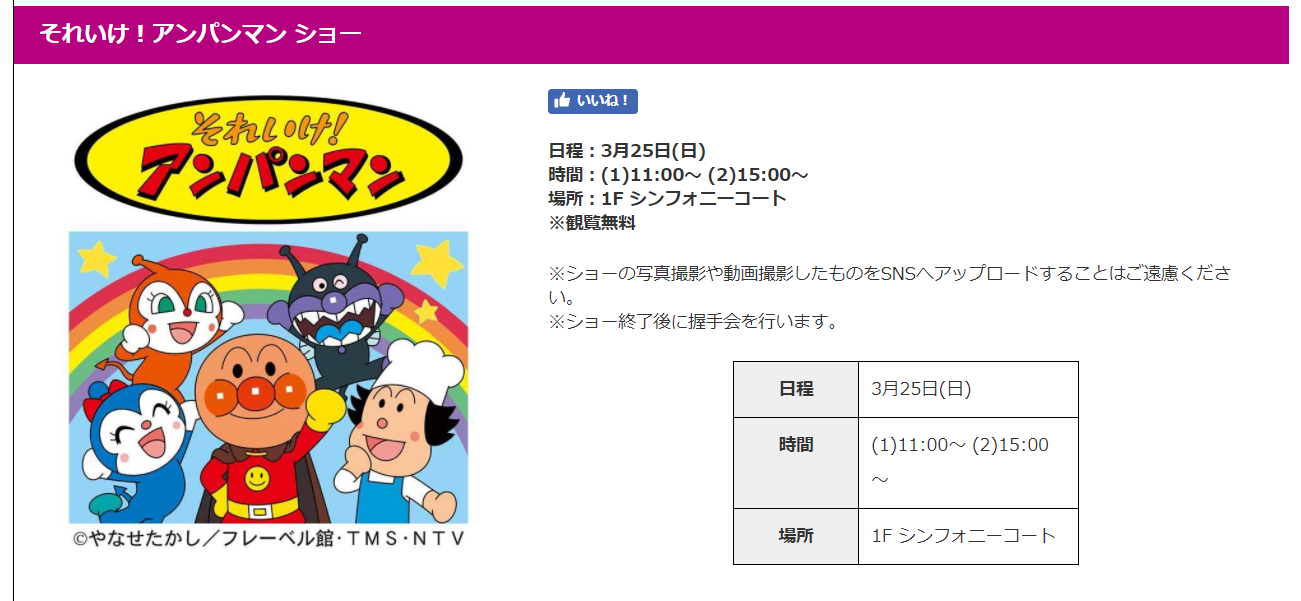1301x601 pixels.
Task: Click the copyright text やなせたかし caption
Action: click(268, 538)
